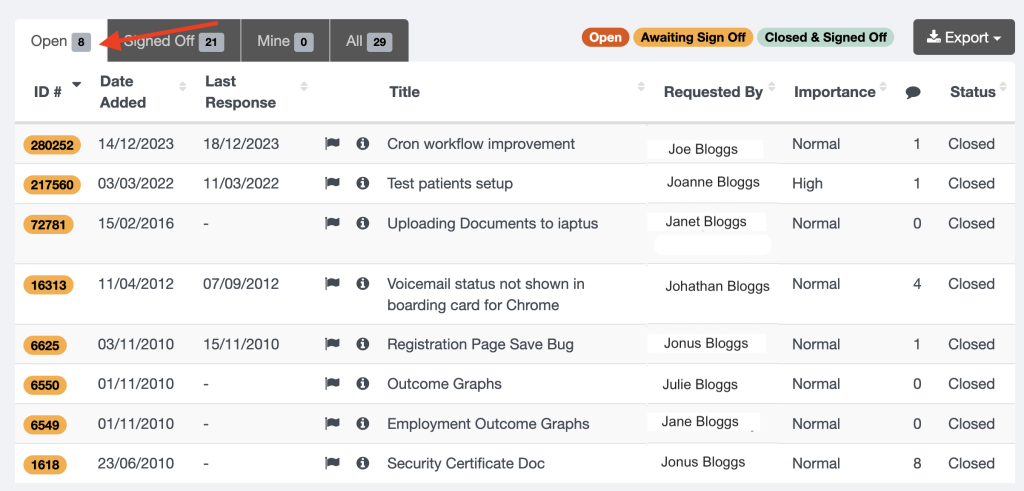Sort by comments bubble column header
The width and height of the screenshot is (1024, 491).
[912, 92]
